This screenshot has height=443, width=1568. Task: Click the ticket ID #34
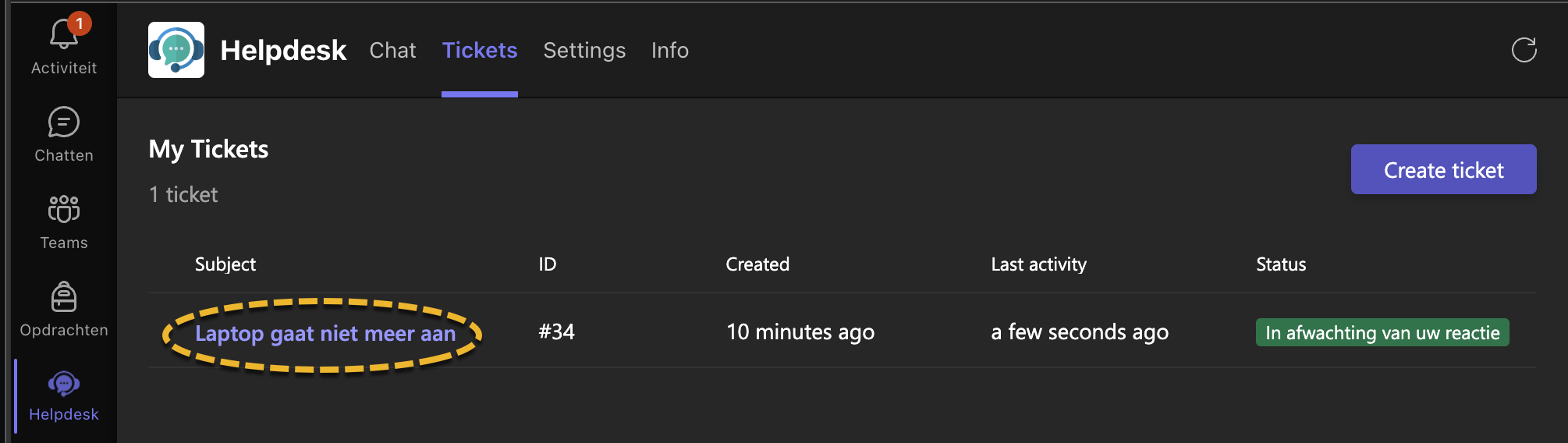(x=556, y=332)
